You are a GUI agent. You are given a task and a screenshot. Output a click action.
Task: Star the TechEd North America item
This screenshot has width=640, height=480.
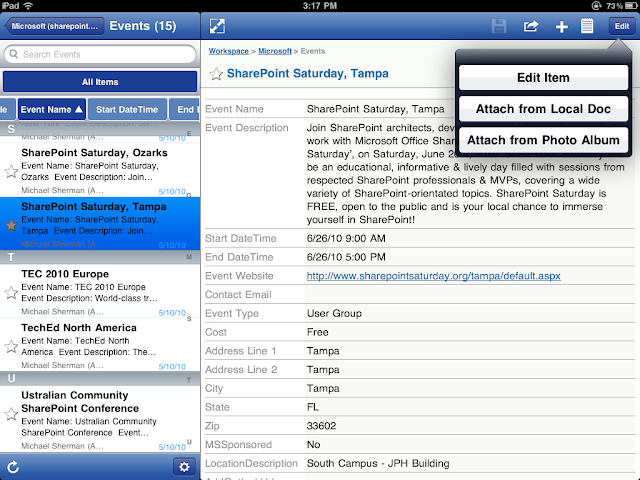pos(11,346)
